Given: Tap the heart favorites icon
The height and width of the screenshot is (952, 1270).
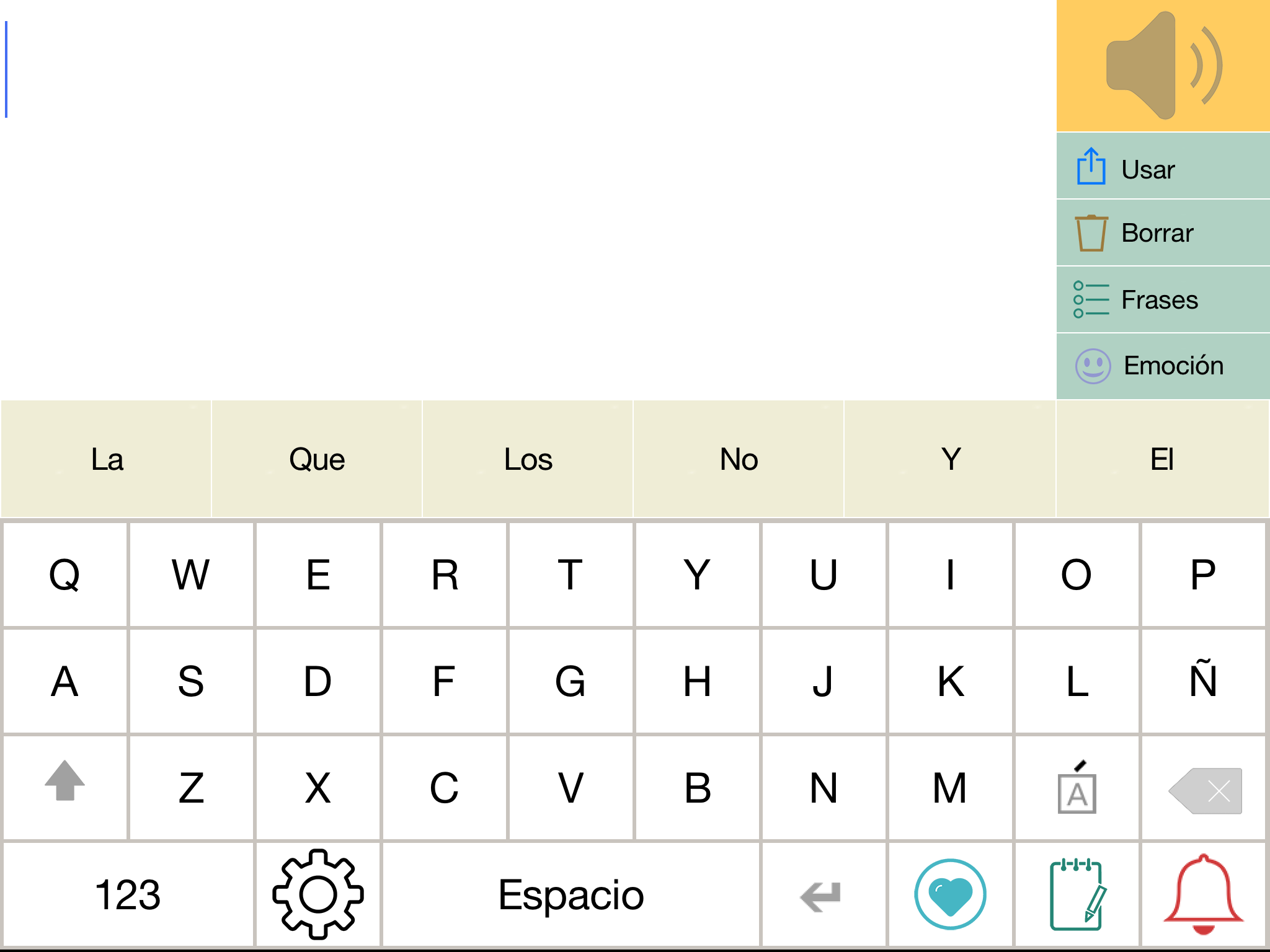Looking at the screenshot, I should tap(950, 894).
